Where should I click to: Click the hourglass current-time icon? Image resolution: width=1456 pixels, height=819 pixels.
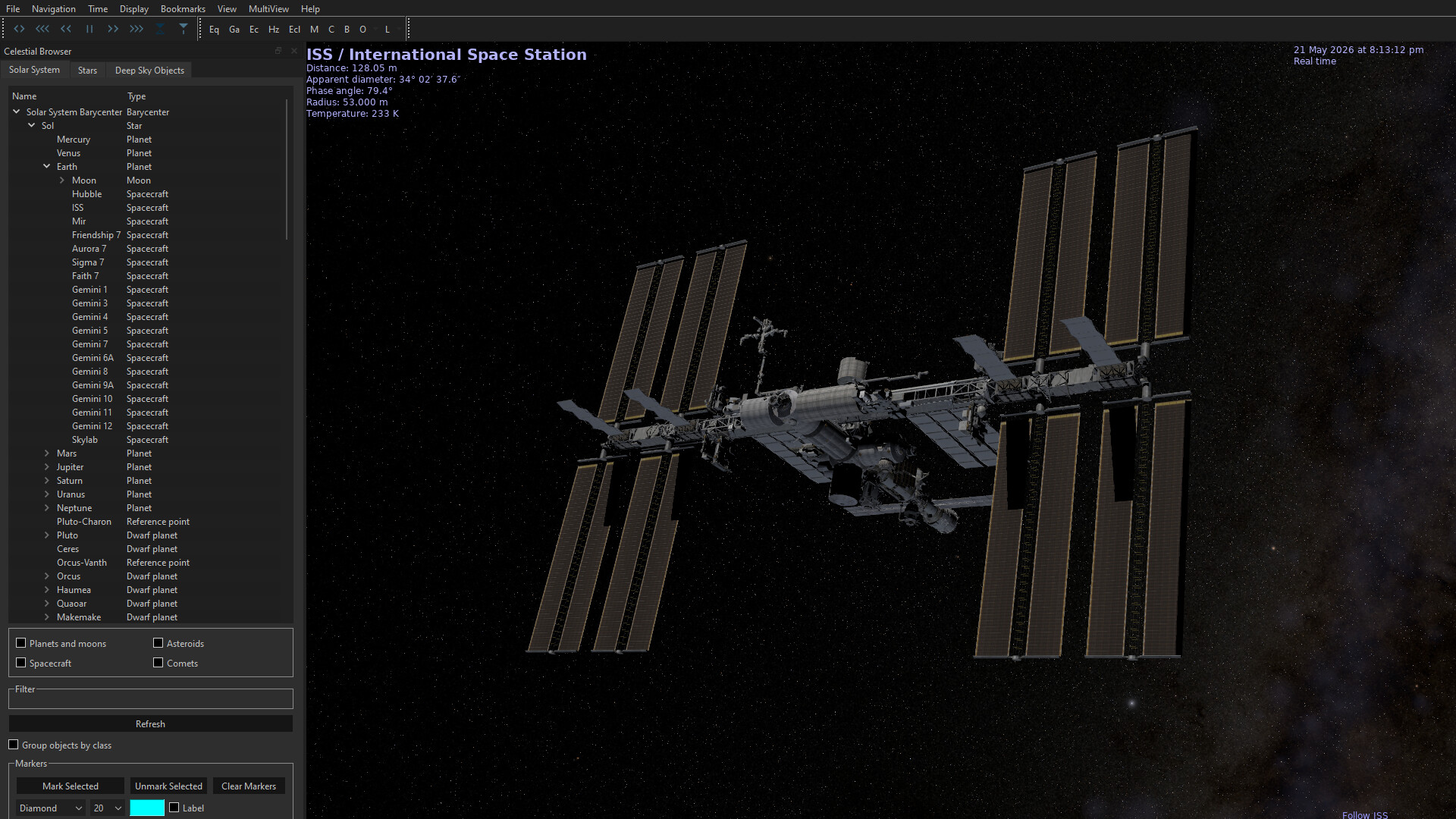point(160,29)
